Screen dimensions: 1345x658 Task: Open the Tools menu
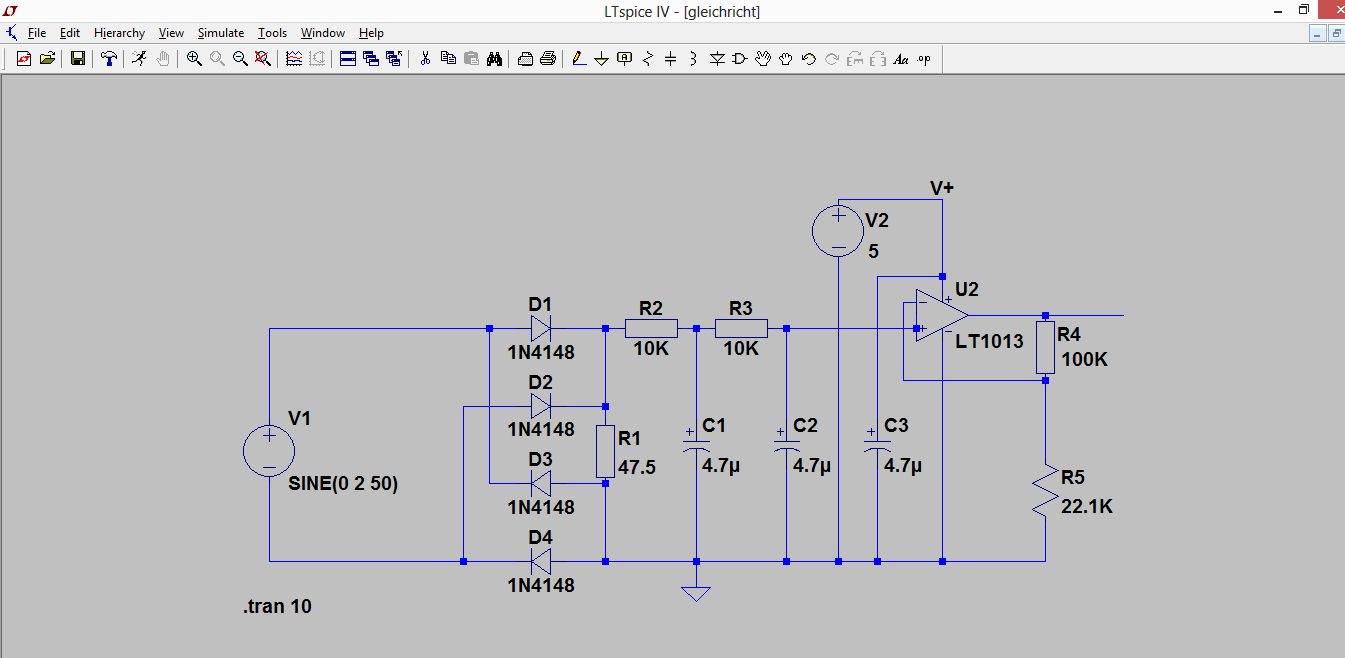(272, 33)
